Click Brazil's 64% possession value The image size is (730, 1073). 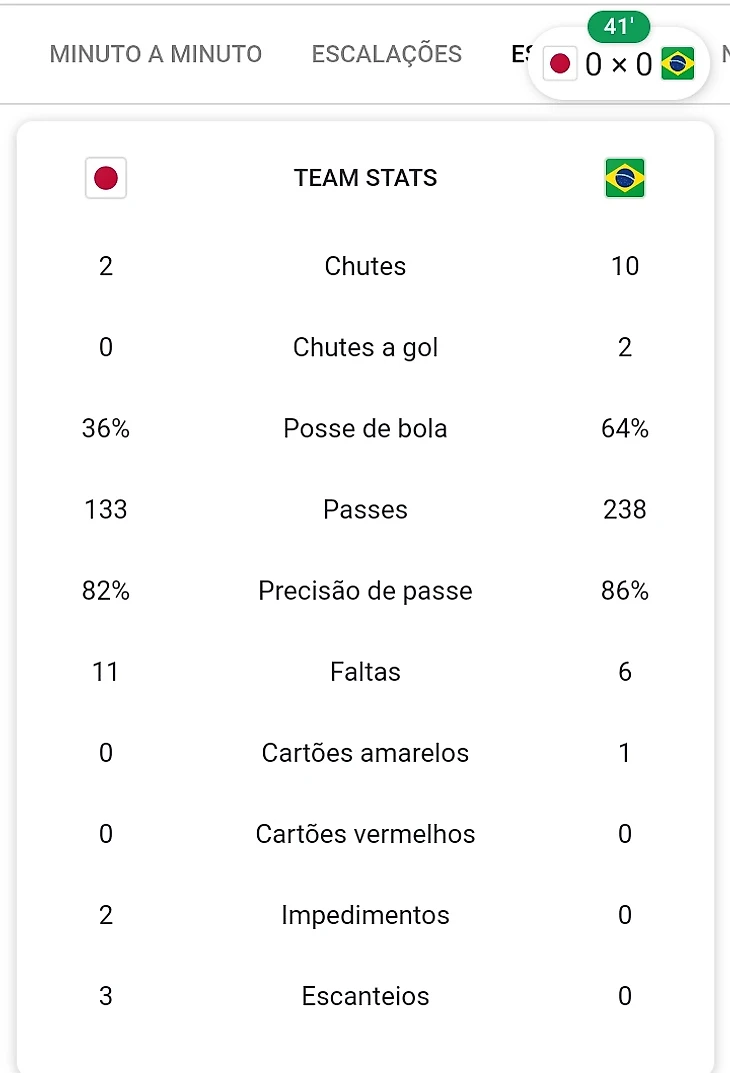(x=625, y=429)
